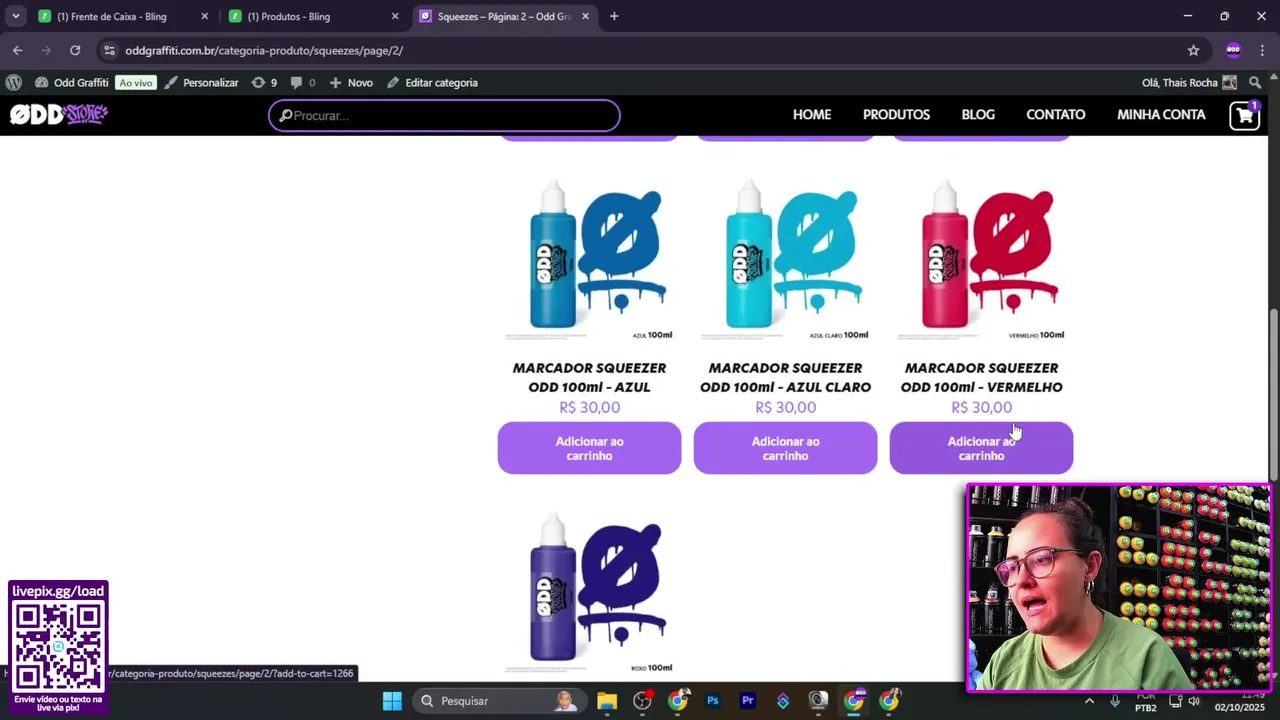Open OBS Studio from the taskbar
This screenshot has width=1280, height=720.
pos(642,701)
